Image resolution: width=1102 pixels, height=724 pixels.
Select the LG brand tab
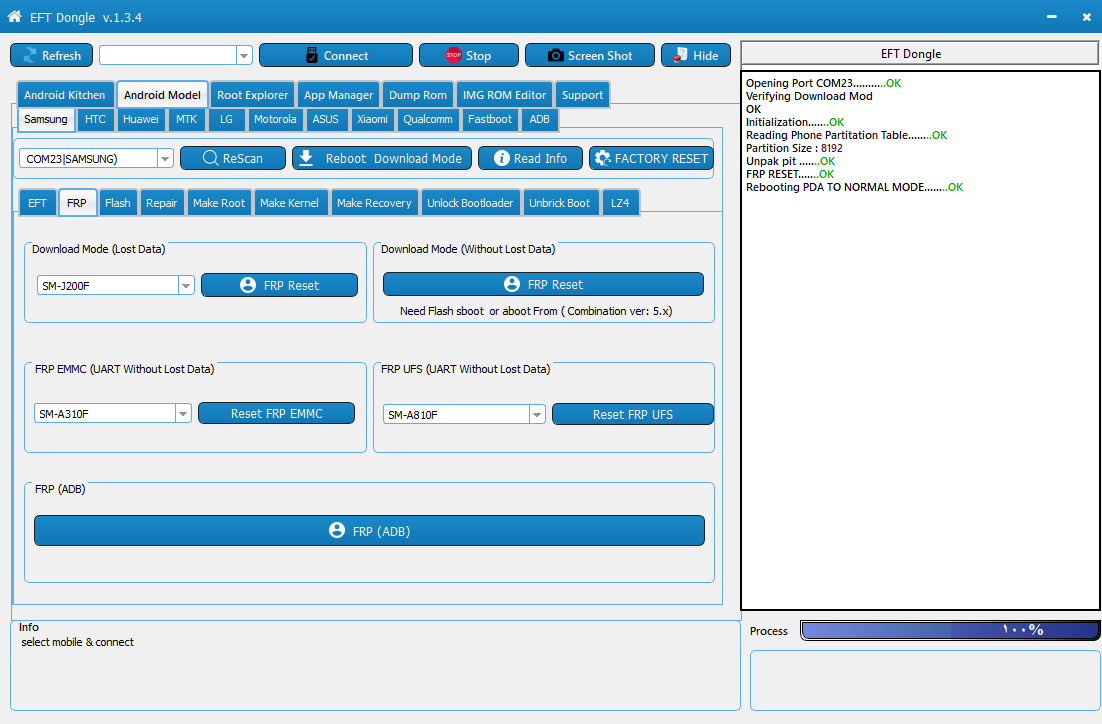226,119
